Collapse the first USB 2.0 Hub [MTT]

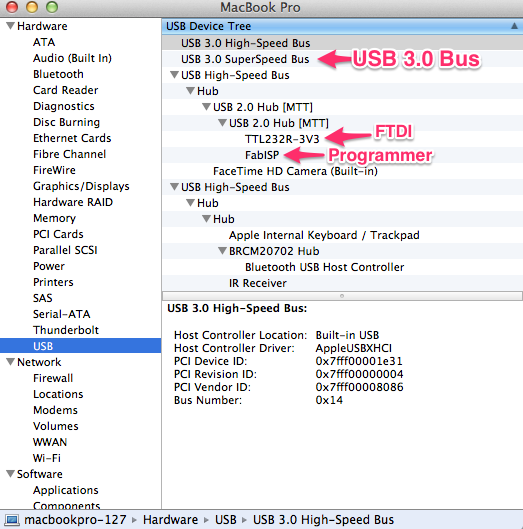(206, 107)
